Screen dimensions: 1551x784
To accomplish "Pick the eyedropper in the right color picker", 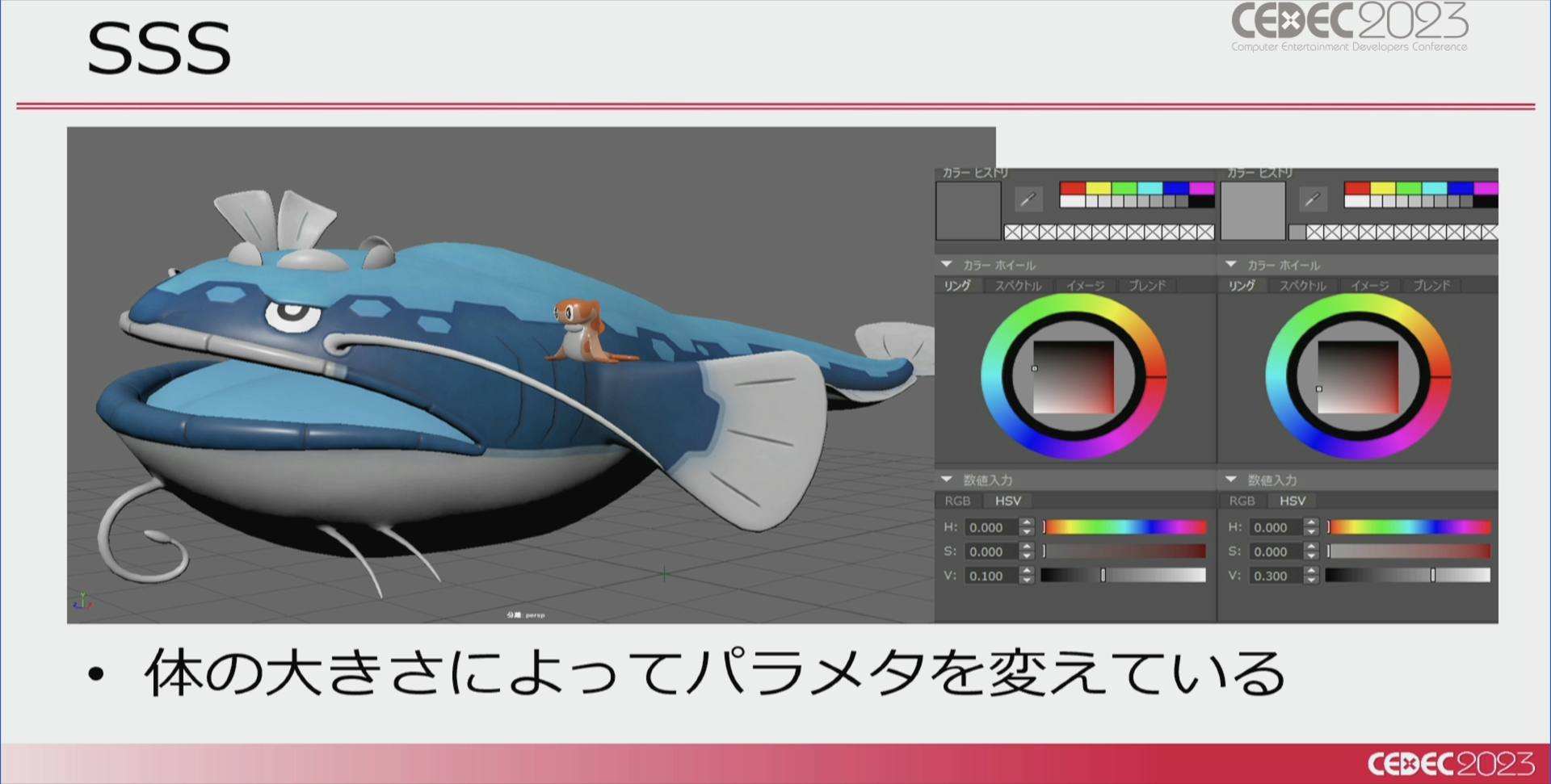I will pyautogui.click(x=1312, y=199).
